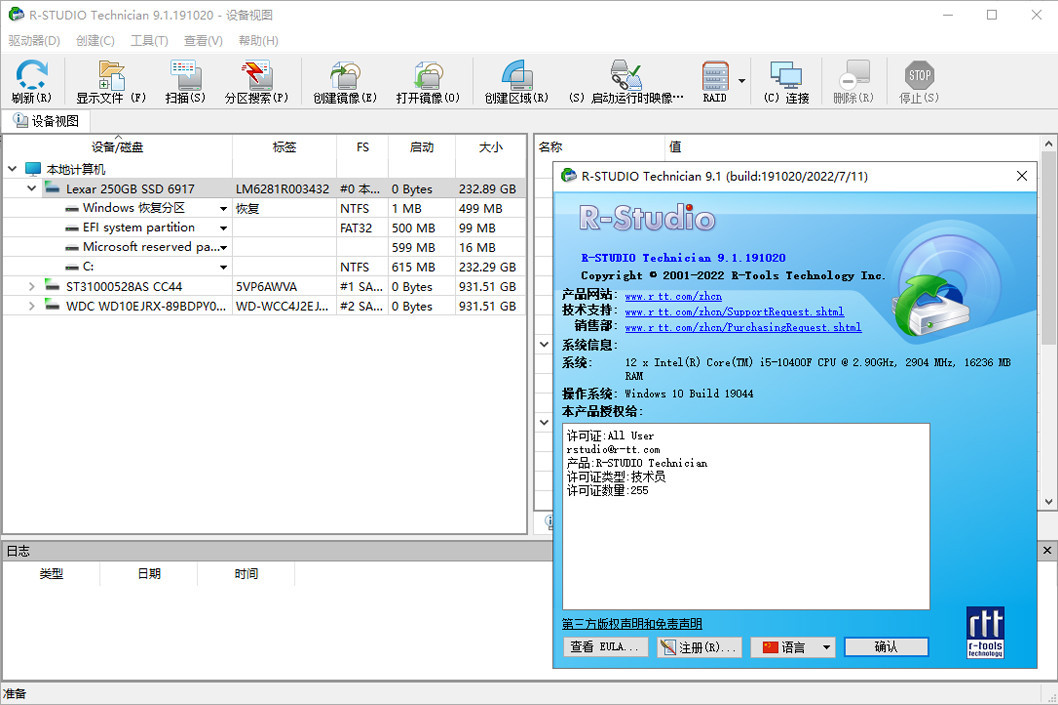Collapse the Lexar 250GB SSD entry
The height and width of the screenshot is (705, 1058).
(x=31, y=188)
